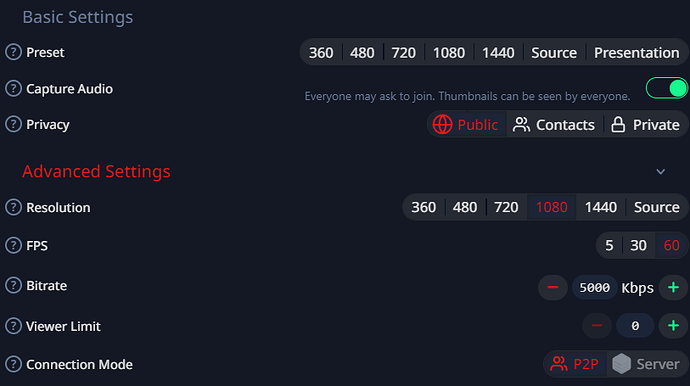Increase bitrate with the plus button
690x386 pixels.
pyautogui.click(x=673, y=288)
